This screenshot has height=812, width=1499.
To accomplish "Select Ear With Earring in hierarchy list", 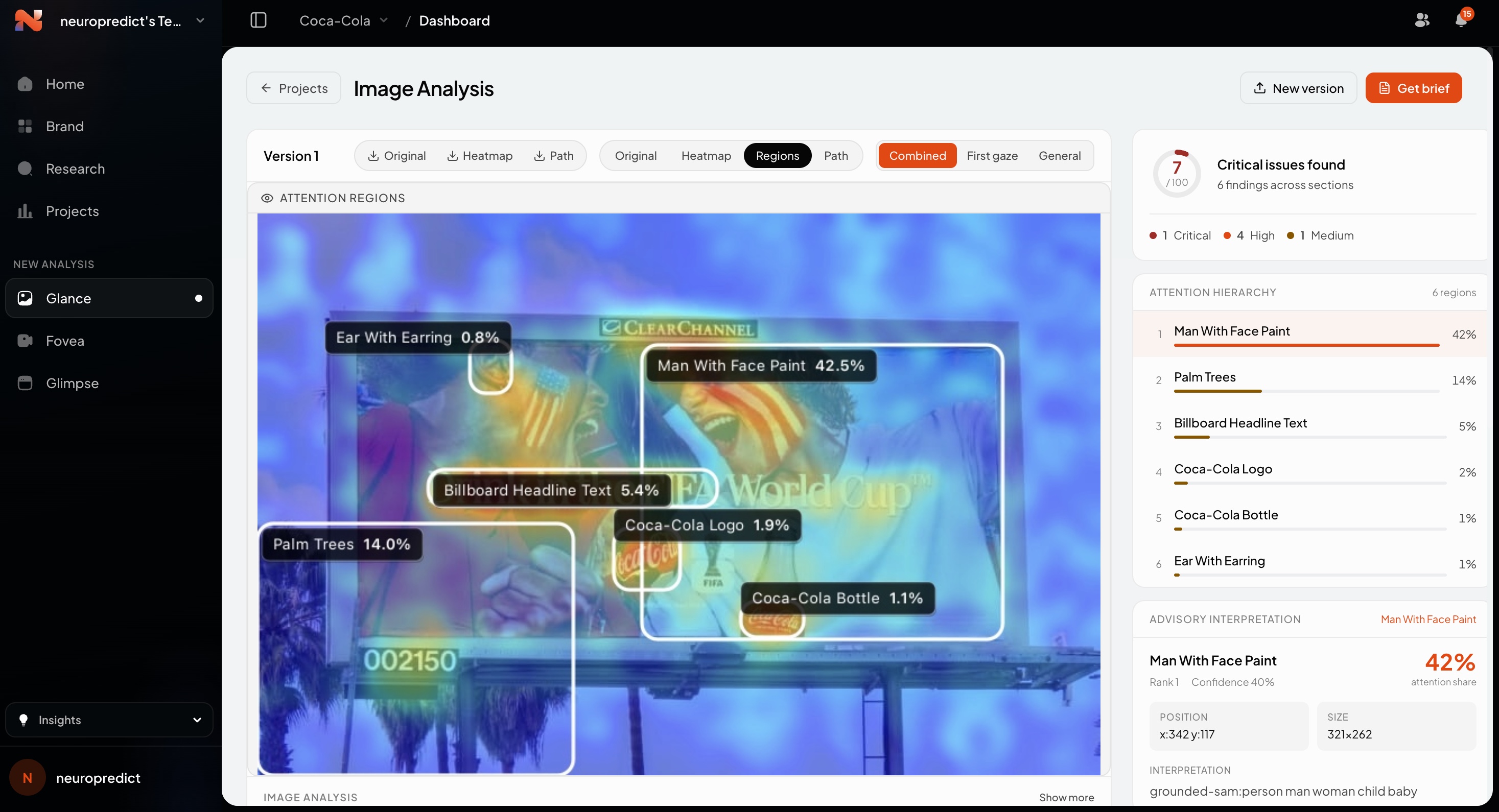I will click(x=1309, y=564).
